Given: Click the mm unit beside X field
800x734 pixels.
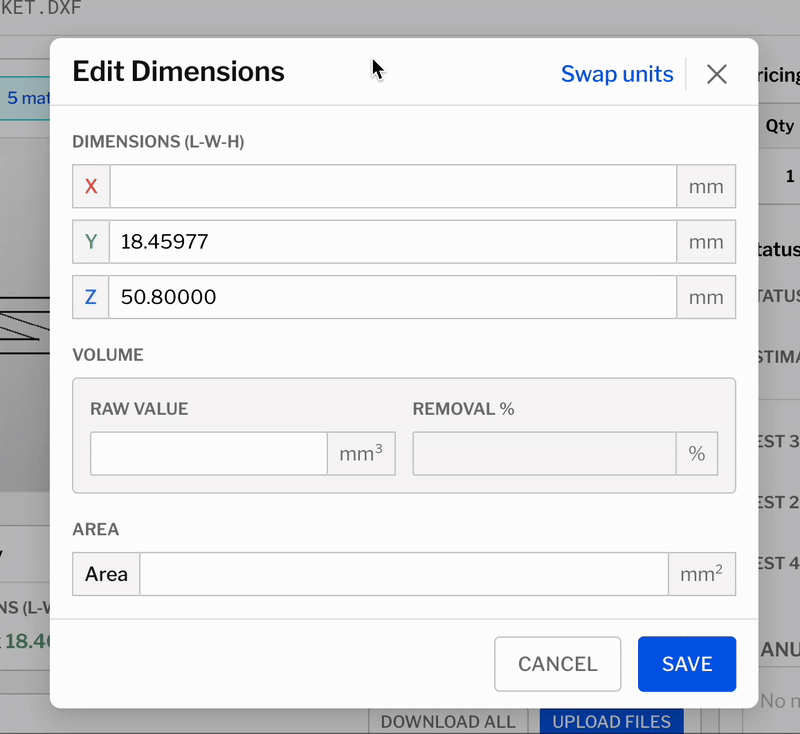Looking at the screenshot, I should (706, 187).
